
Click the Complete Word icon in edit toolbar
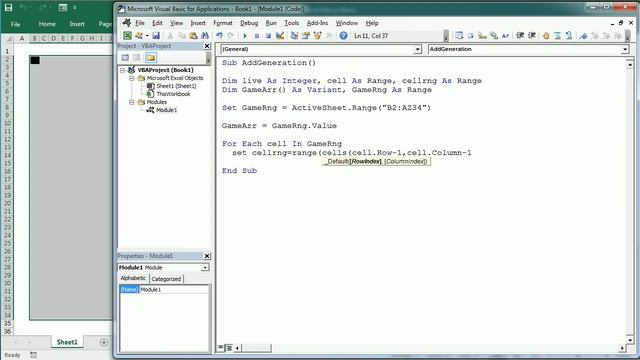coord(505,36)
